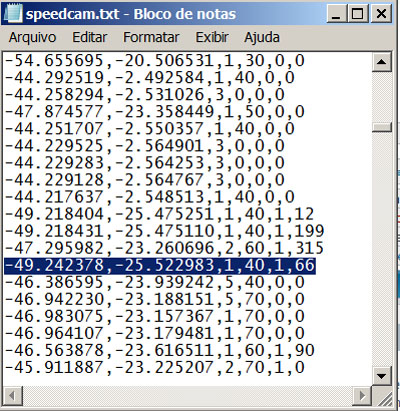400x411 pixels.
Task: Click the vertical scrollbar thumb
Action: (381, 128)
